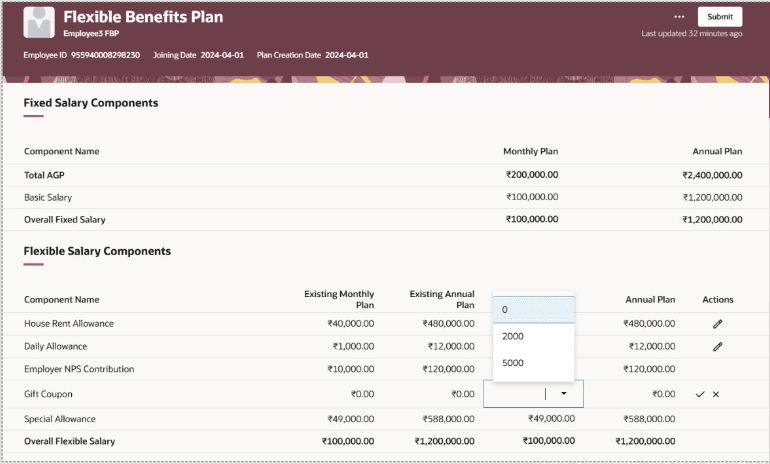
Task: Click the Employee3 FBP subtitle
Action: coord(91,33)
